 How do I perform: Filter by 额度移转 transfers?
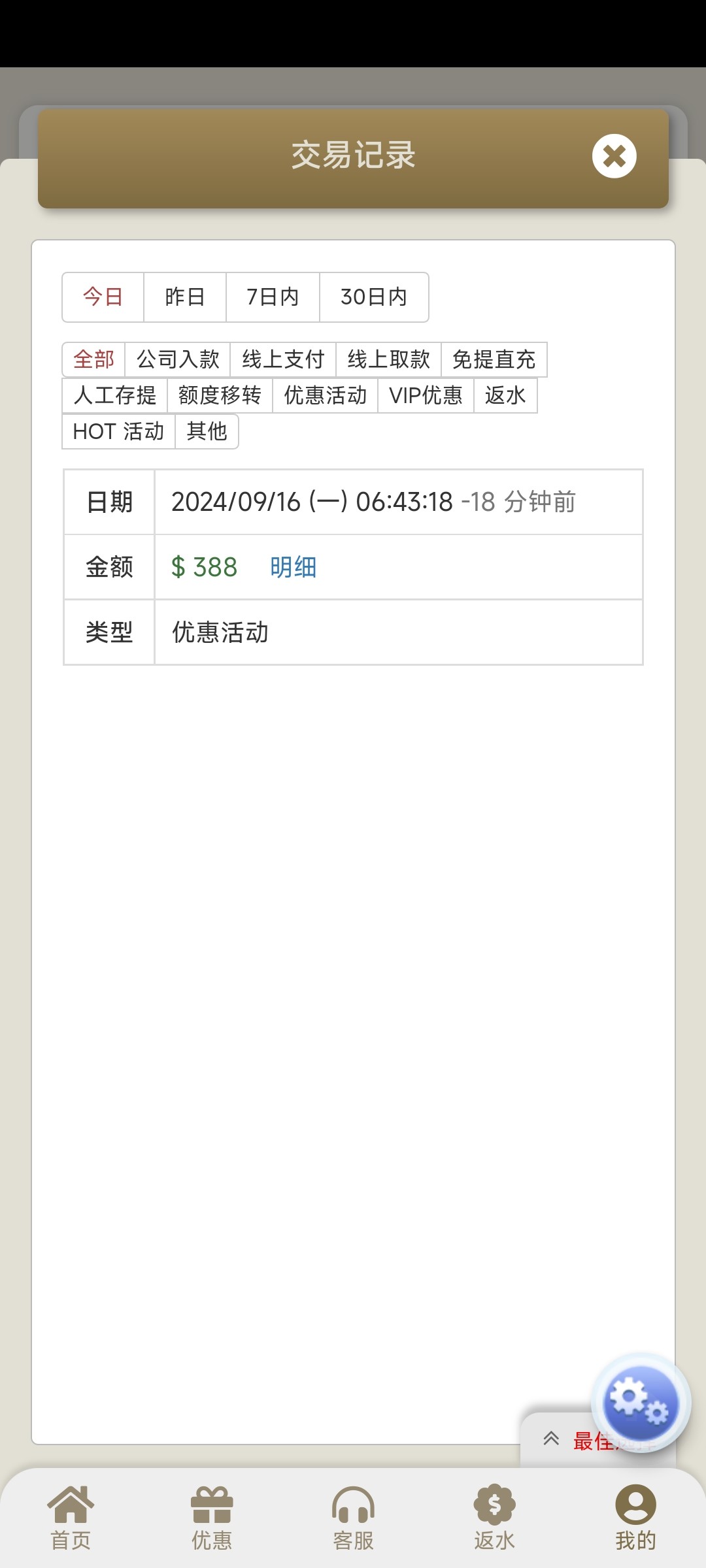pos(220,395)
